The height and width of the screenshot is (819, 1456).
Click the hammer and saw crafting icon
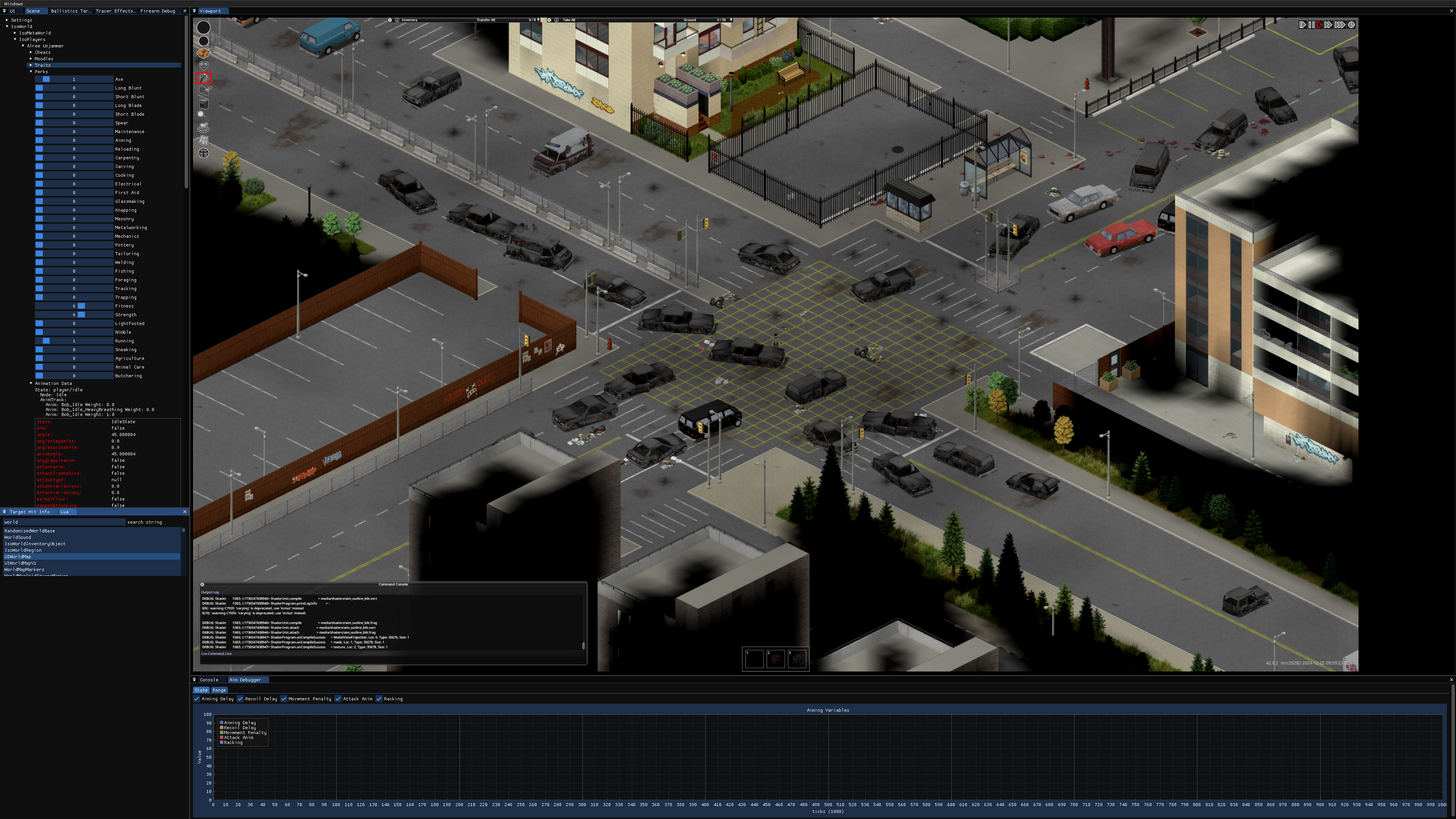point(204,78)
